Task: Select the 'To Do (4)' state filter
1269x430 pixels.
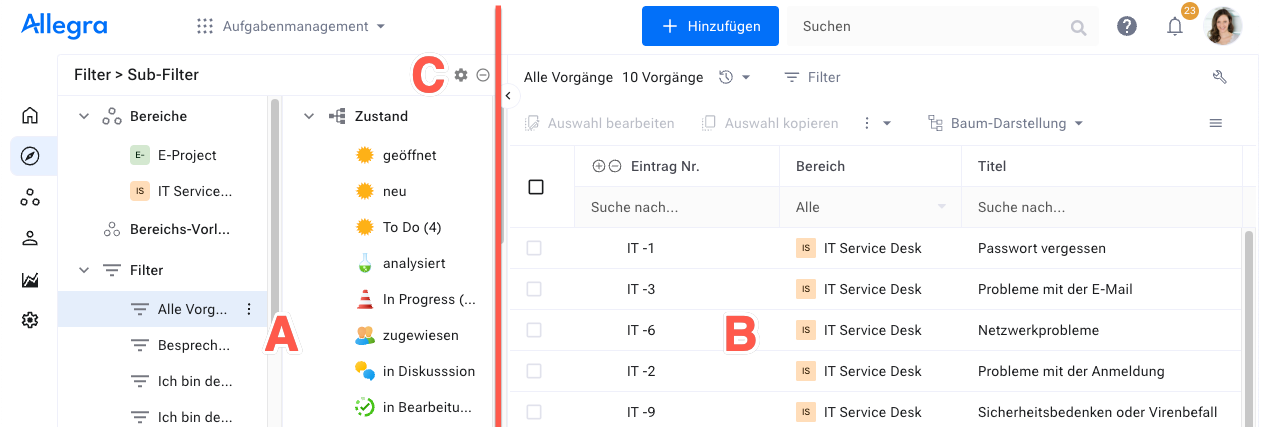Action: (411, 227)
